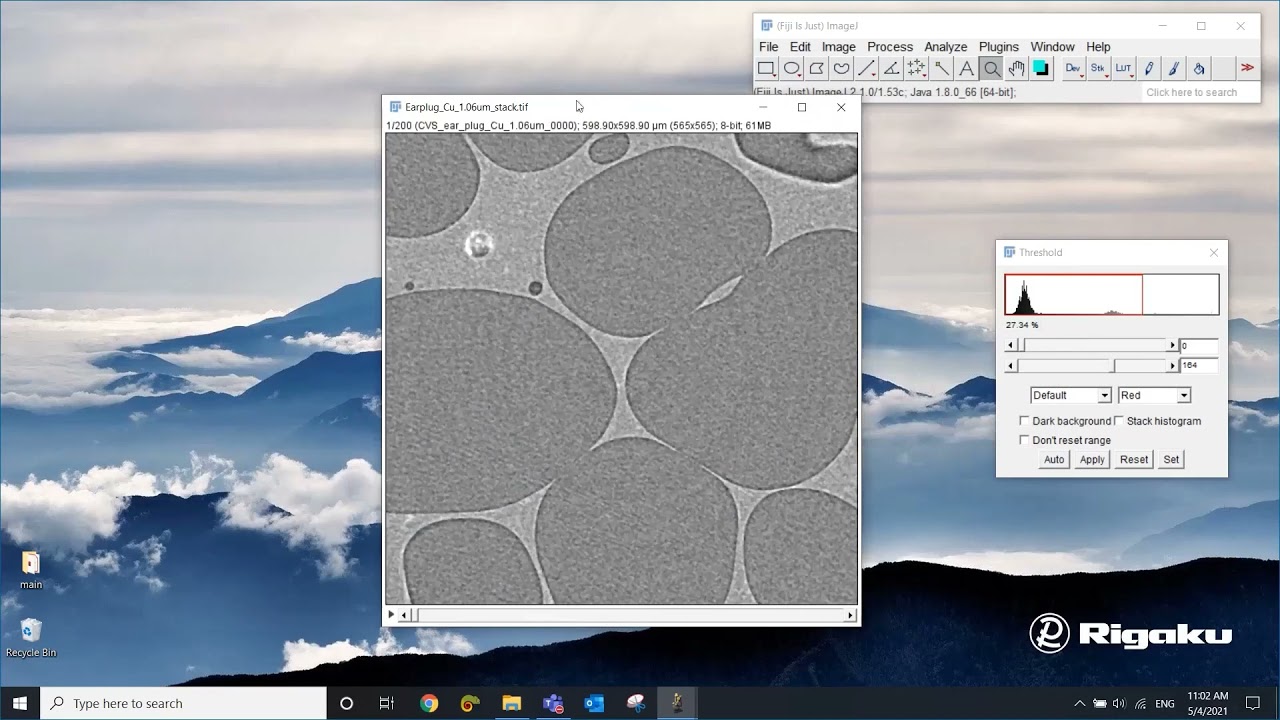The image size is (1280, 720).
Task: Click the Apply threshold button
Action: click(1092, 459)
